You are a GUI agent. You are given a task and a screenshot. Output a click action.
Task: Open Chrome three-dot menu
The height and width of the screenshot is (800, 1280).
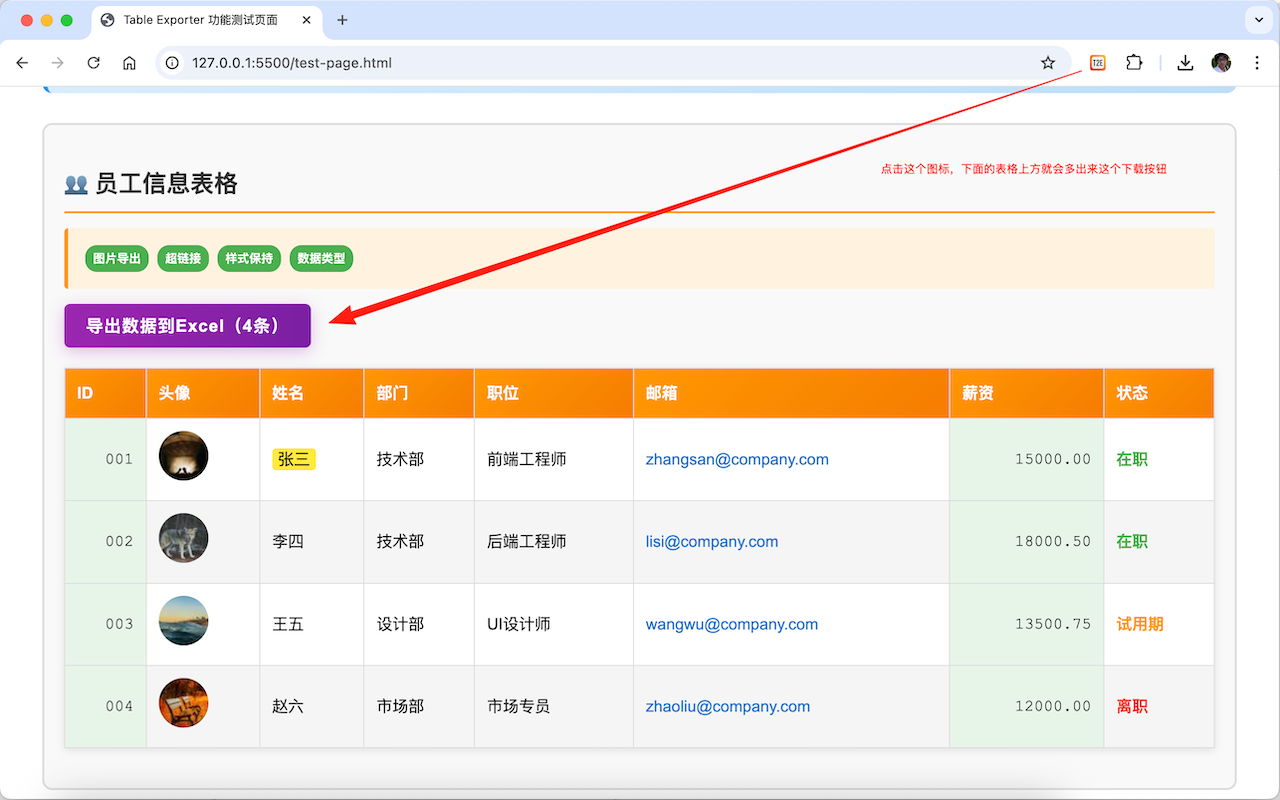click(x=1257, y=63)
